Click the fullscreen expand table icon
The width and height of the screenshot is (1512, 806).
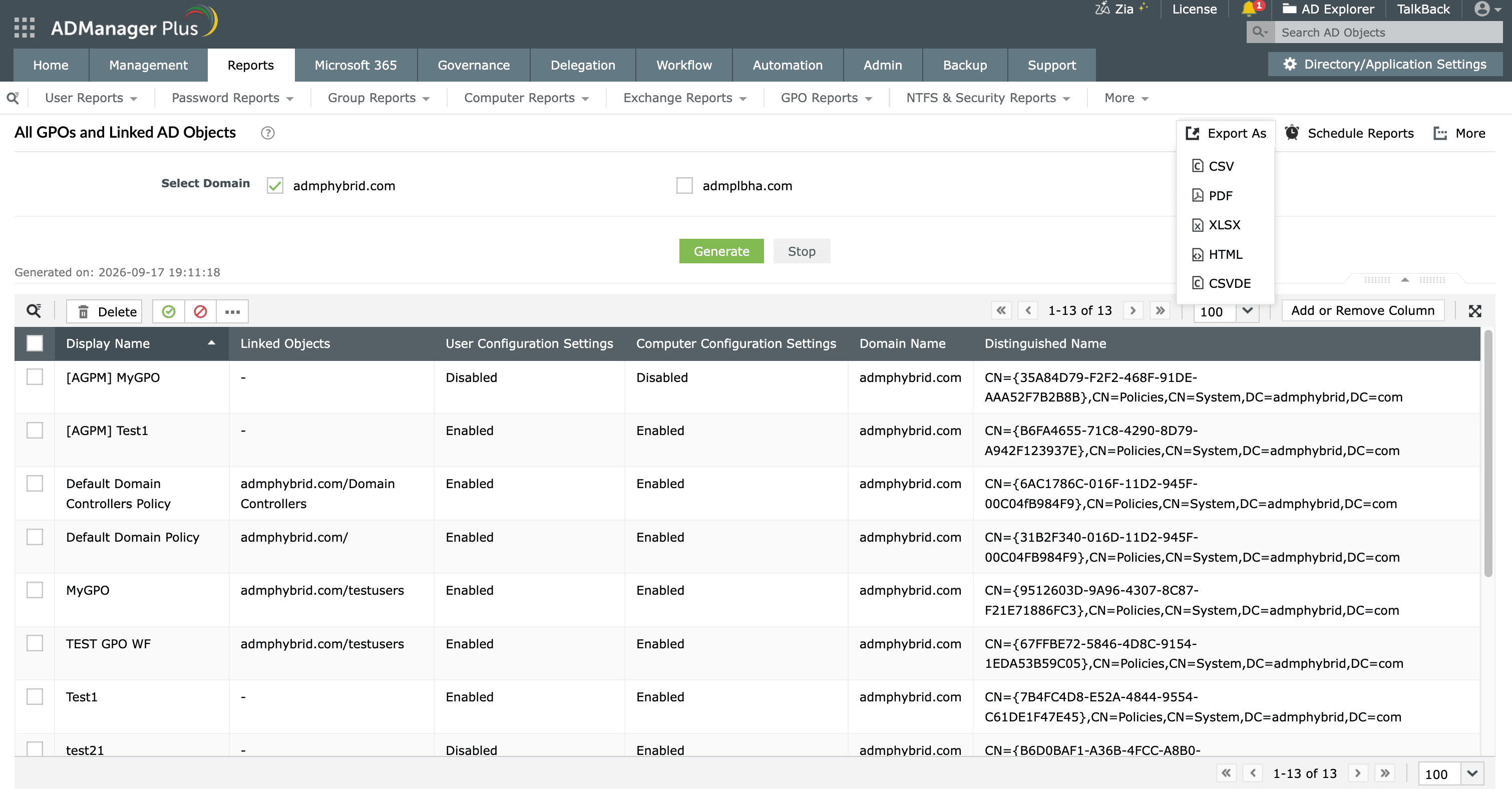click(1475, 311)
